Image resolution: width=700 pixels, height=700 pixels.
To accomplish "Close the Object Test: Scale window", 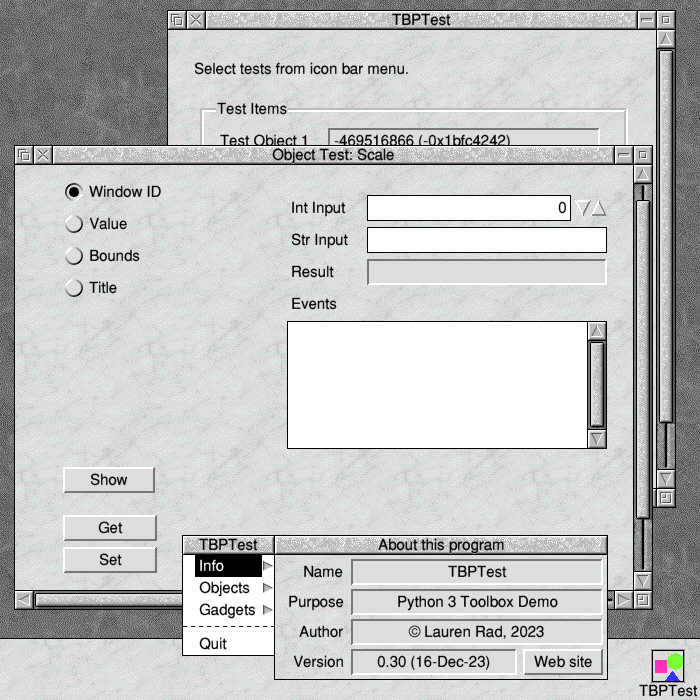I will [43, 155].
